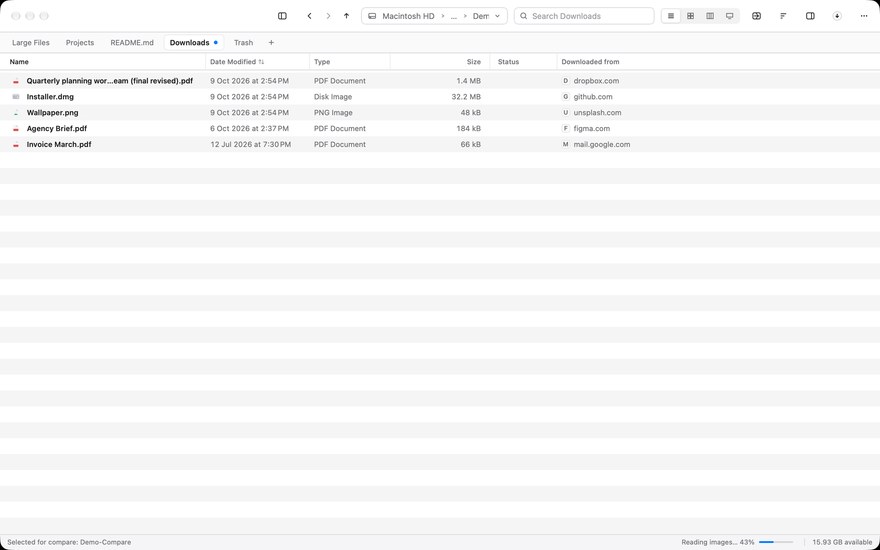Sort by the Status column header
Viewport: 880px width, 550px height.
523,62
